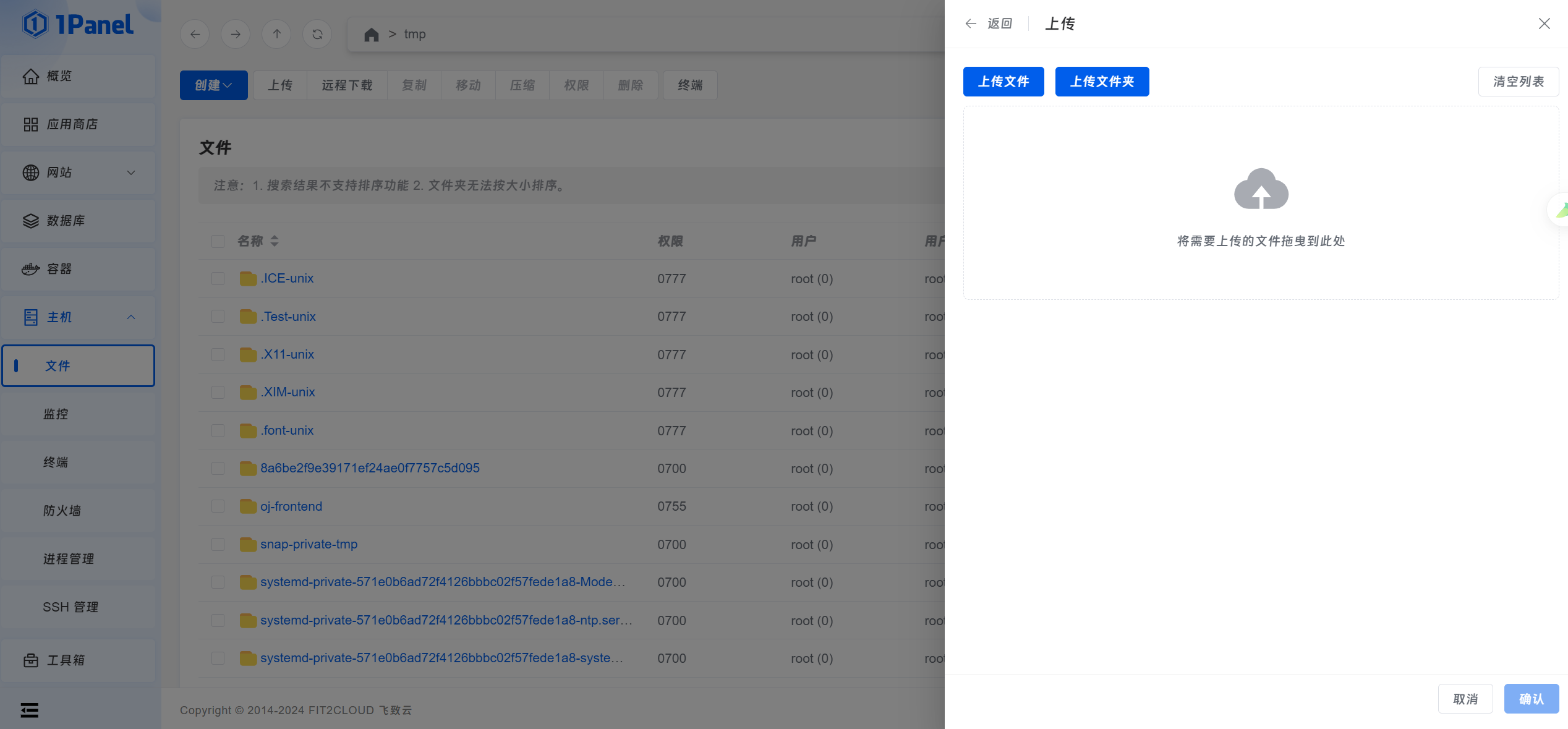Viewport: 1568px width, 729px height.
Task: Open the 监控 (Monitor) menu item
Action: (x=56, y=414)
